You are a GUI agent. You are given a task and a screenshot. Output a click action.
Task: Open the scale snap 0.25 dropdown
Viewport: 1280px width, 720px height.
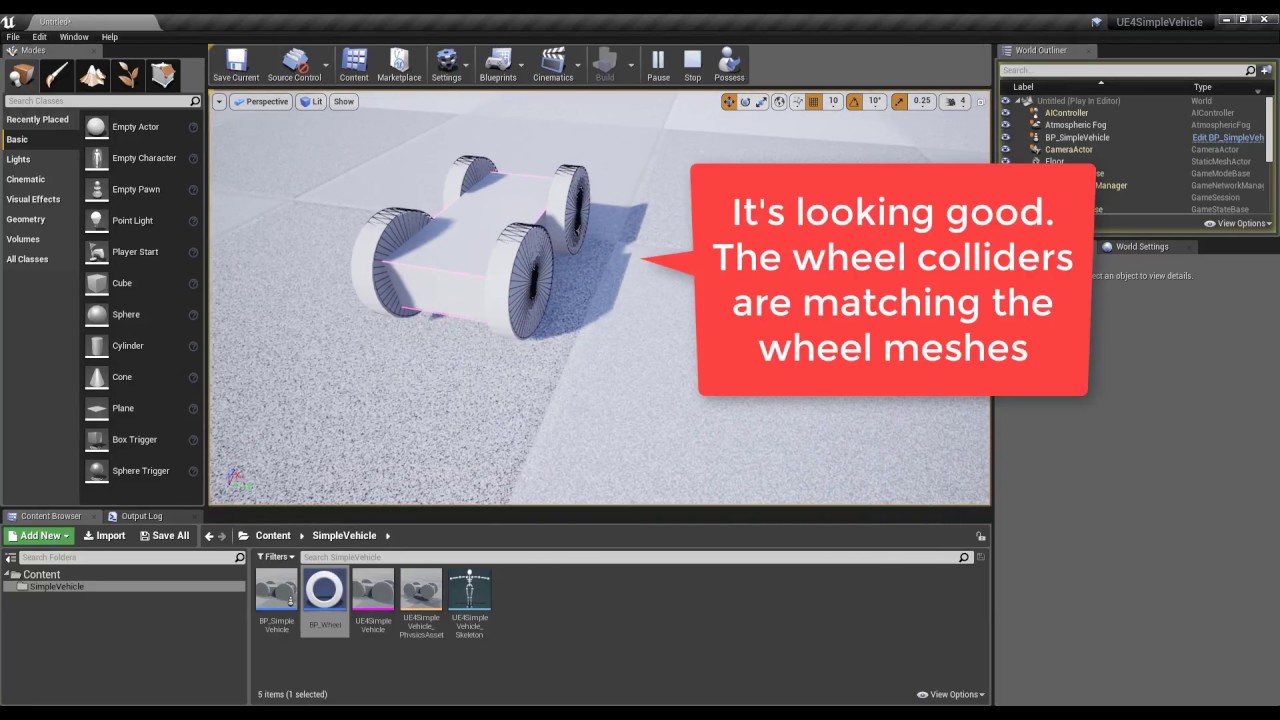922,101
